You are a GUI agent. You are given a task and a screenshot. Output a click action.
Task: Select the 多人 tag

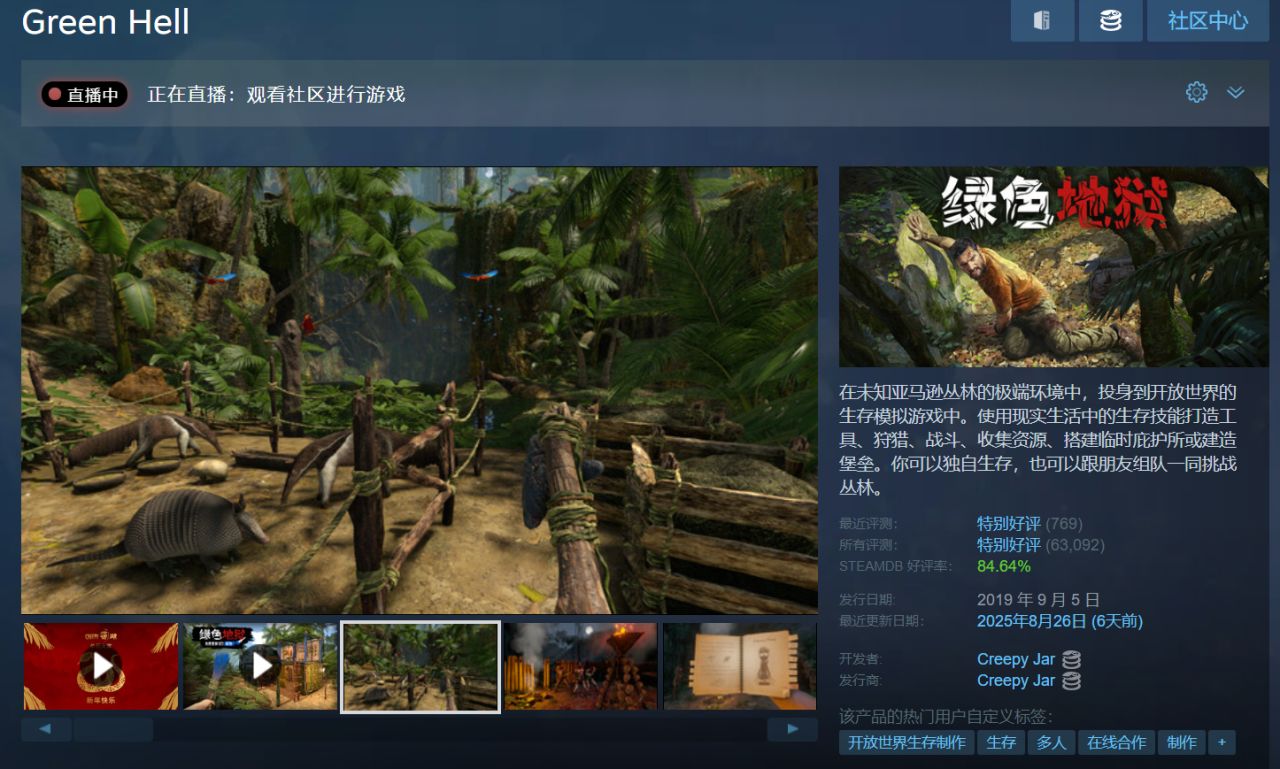[x=1051, y=742]
